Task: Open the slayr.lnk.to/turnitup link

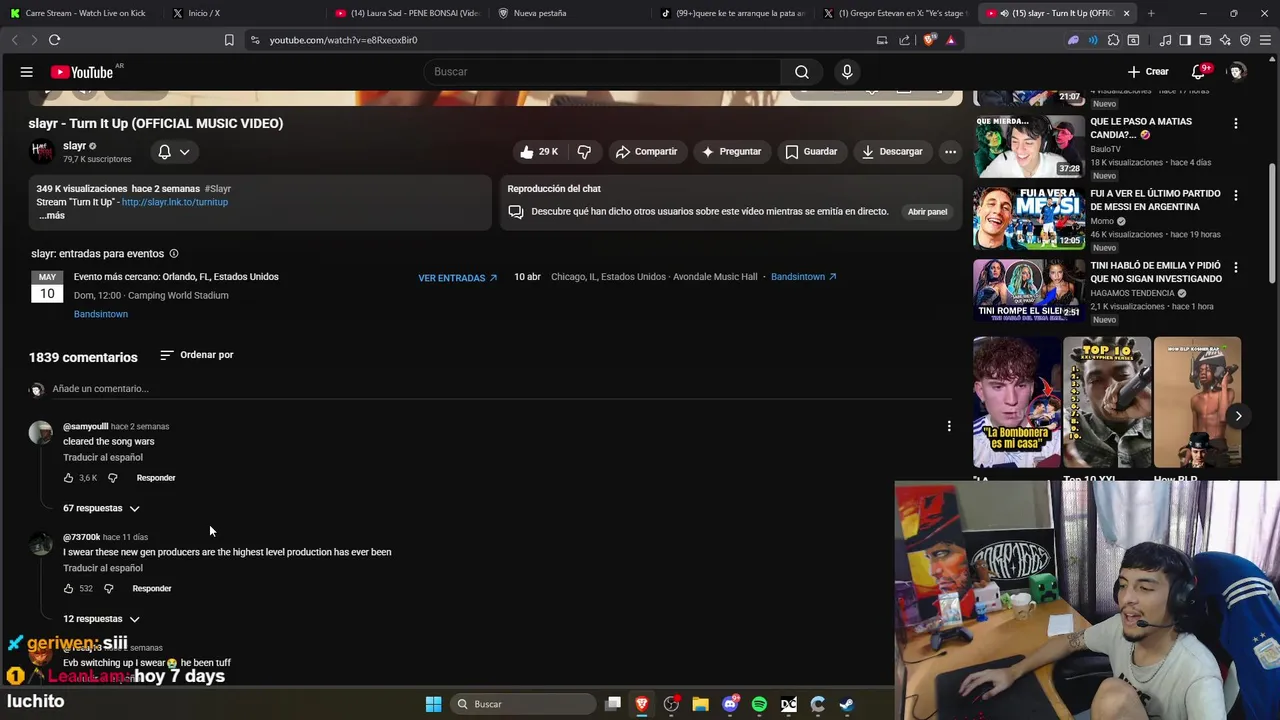Action: [x=175, y=202]
